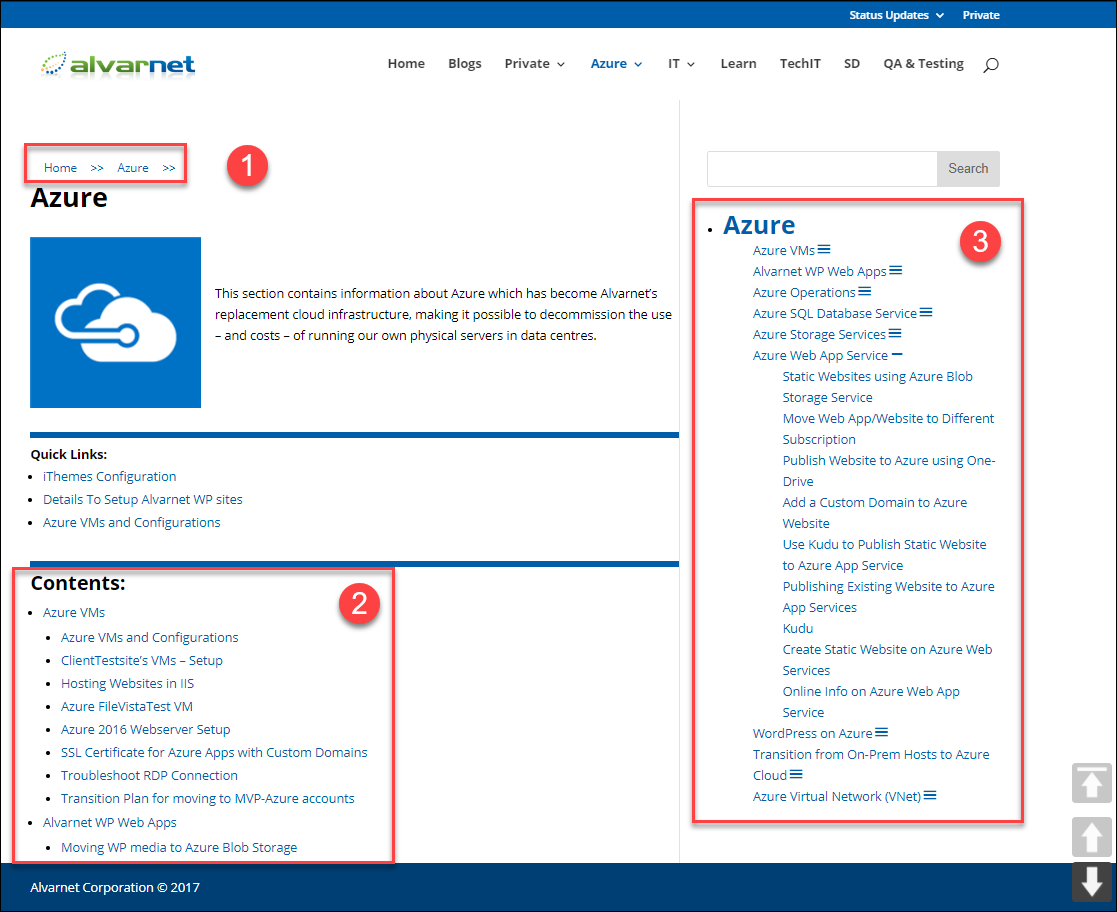Open Publish Website to Azure using One-Drive

[889, 471]
